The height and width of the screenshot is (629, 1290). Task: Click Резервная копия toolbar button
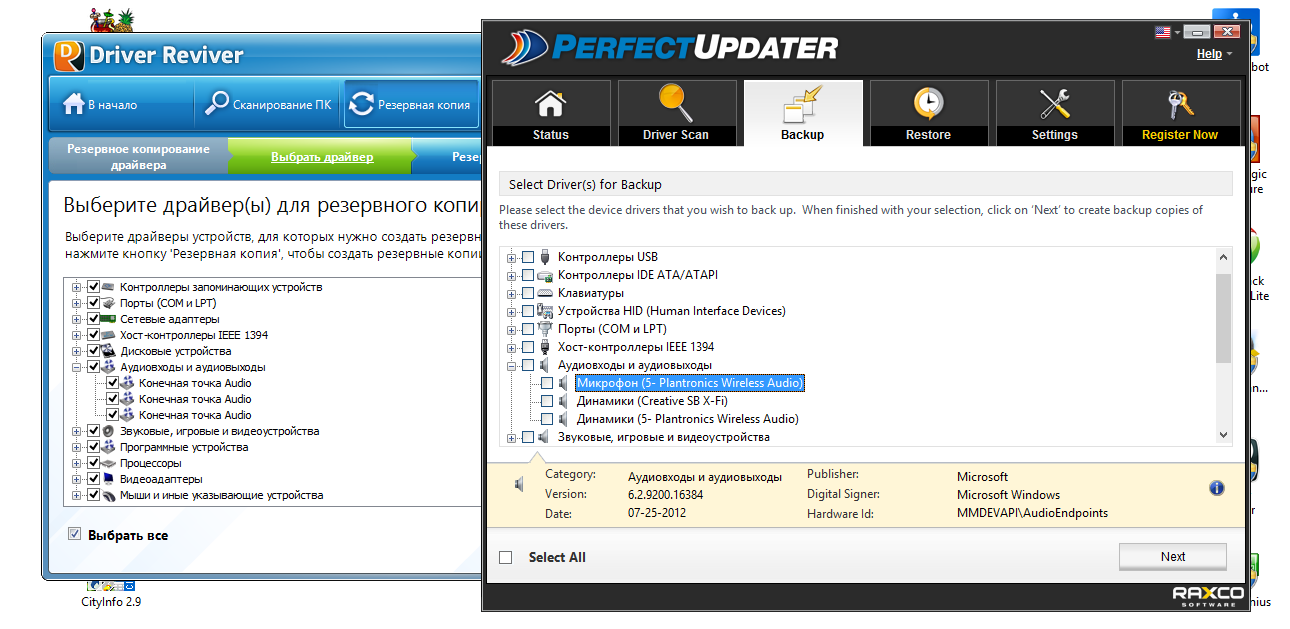412,104
